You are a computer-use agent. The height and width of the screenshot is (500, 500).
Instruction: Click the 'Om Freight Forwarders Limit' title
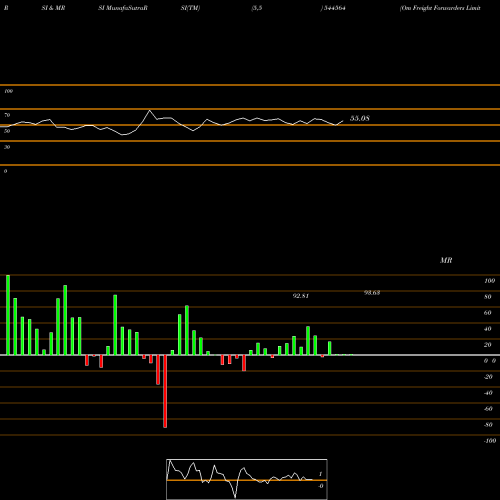point(440,8)
